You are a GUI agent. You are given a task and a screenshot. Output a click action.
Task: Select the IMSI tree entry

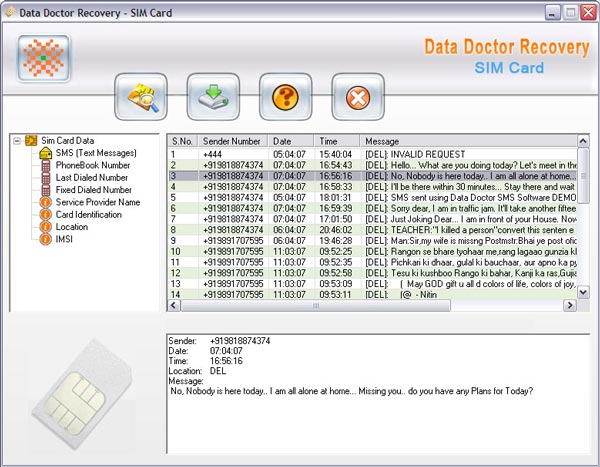pyautogui.click(x=64, y=239)
